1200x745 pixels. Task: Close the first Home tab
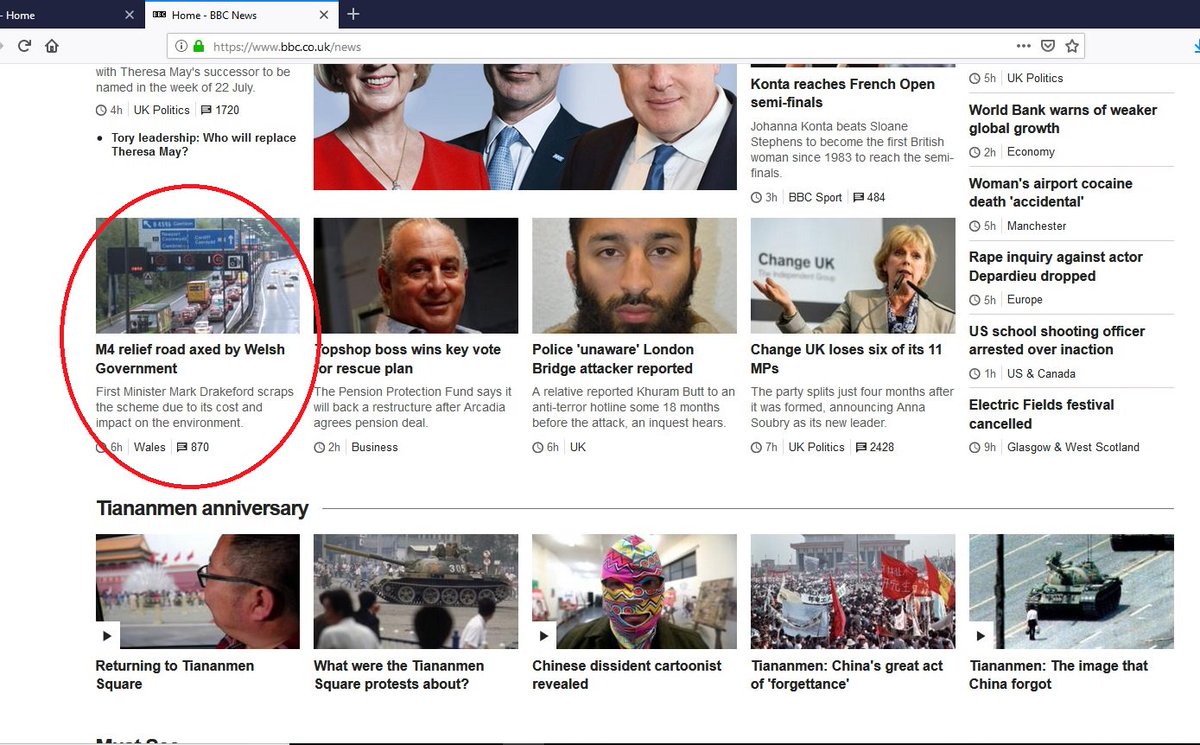point(130,15)
